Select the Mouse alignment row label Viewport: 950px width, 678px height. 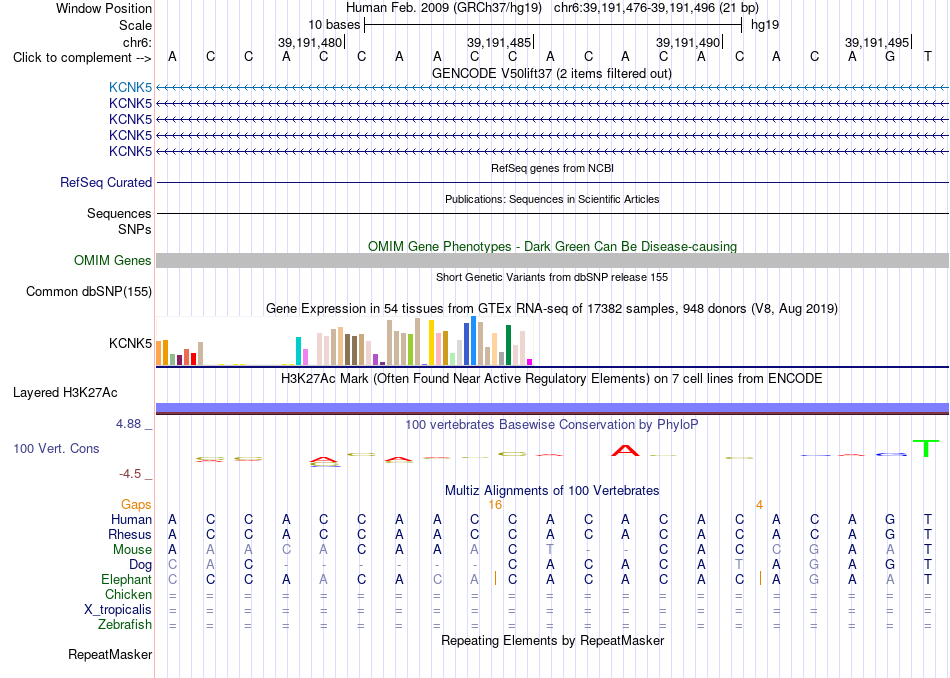pyautogui.click(x=132, y=550)
